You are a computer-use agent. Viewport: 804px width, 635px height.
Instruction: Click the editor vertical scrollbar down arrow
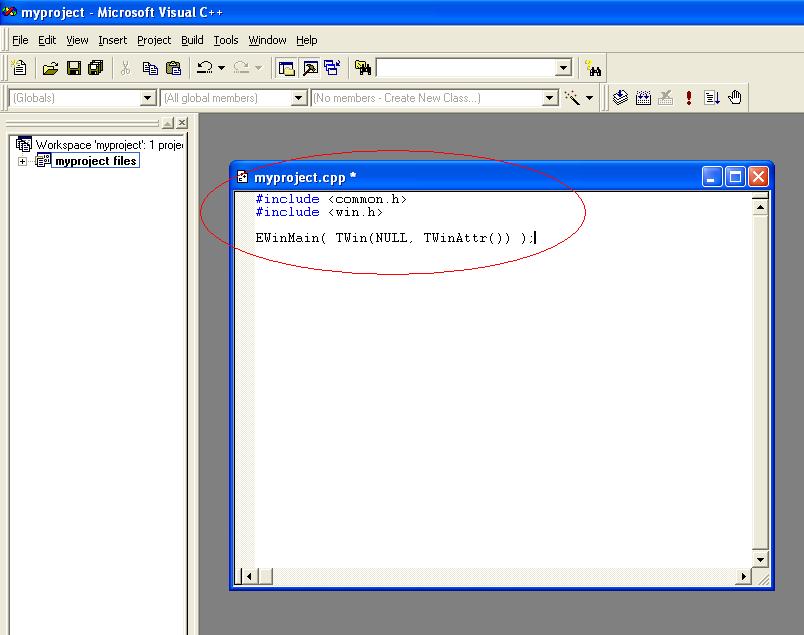coord(760,560)
